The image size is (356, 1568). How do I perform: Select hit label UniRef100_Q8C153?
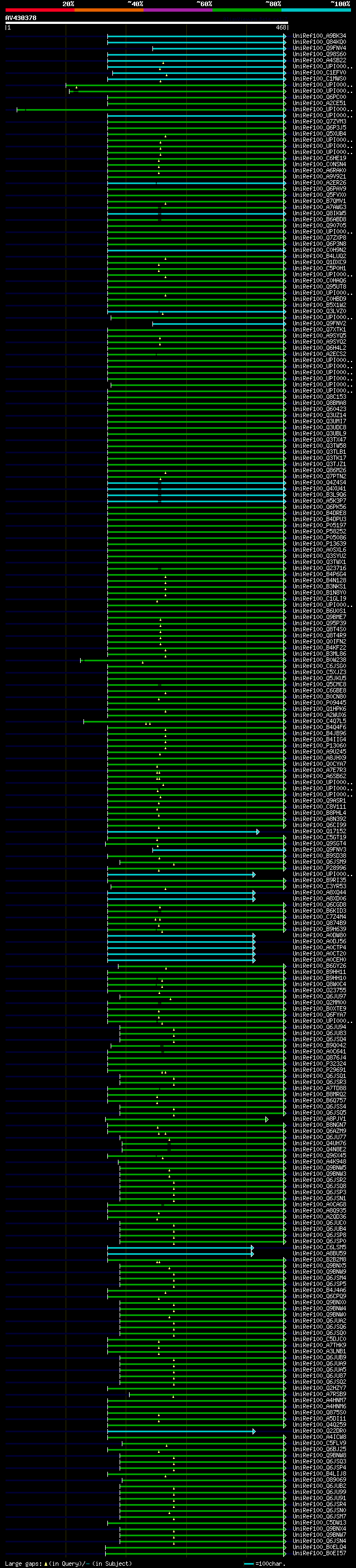[319, 397]
